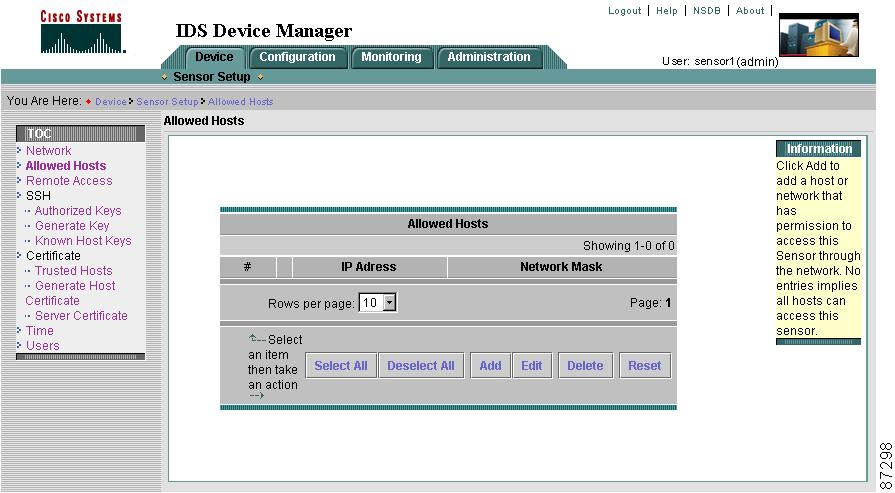Click the Information panel header
The image size is (895, 493).
pos(819,149)
